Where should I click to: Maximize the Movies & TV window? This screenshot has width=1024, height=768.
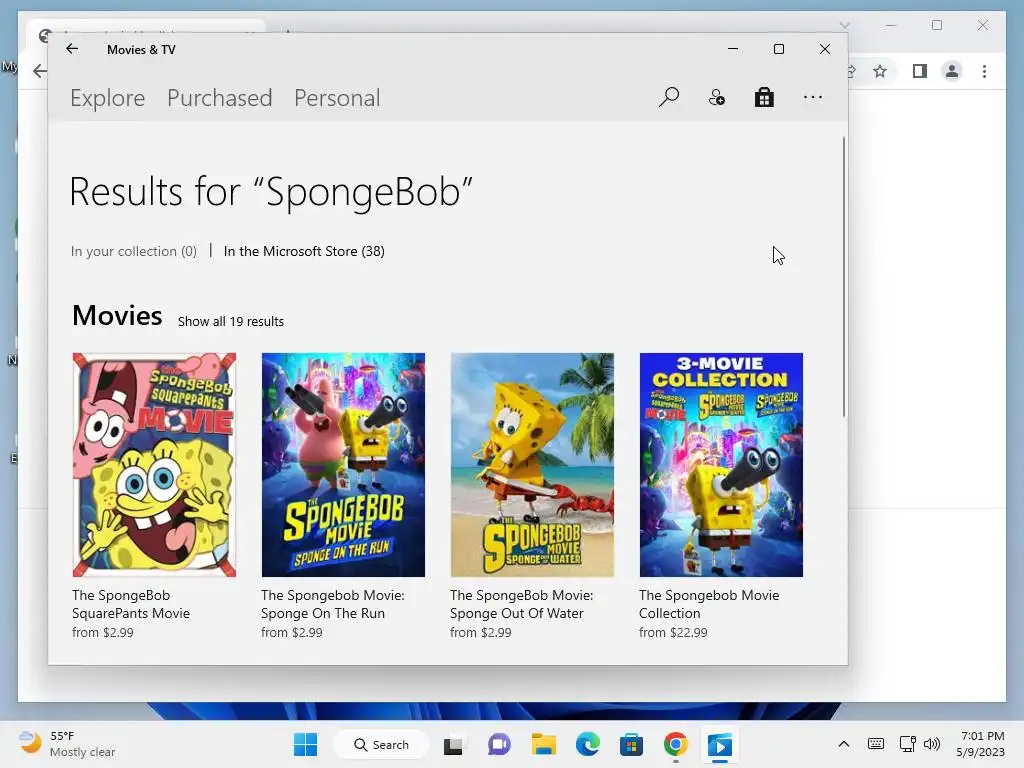pos(778,49)
